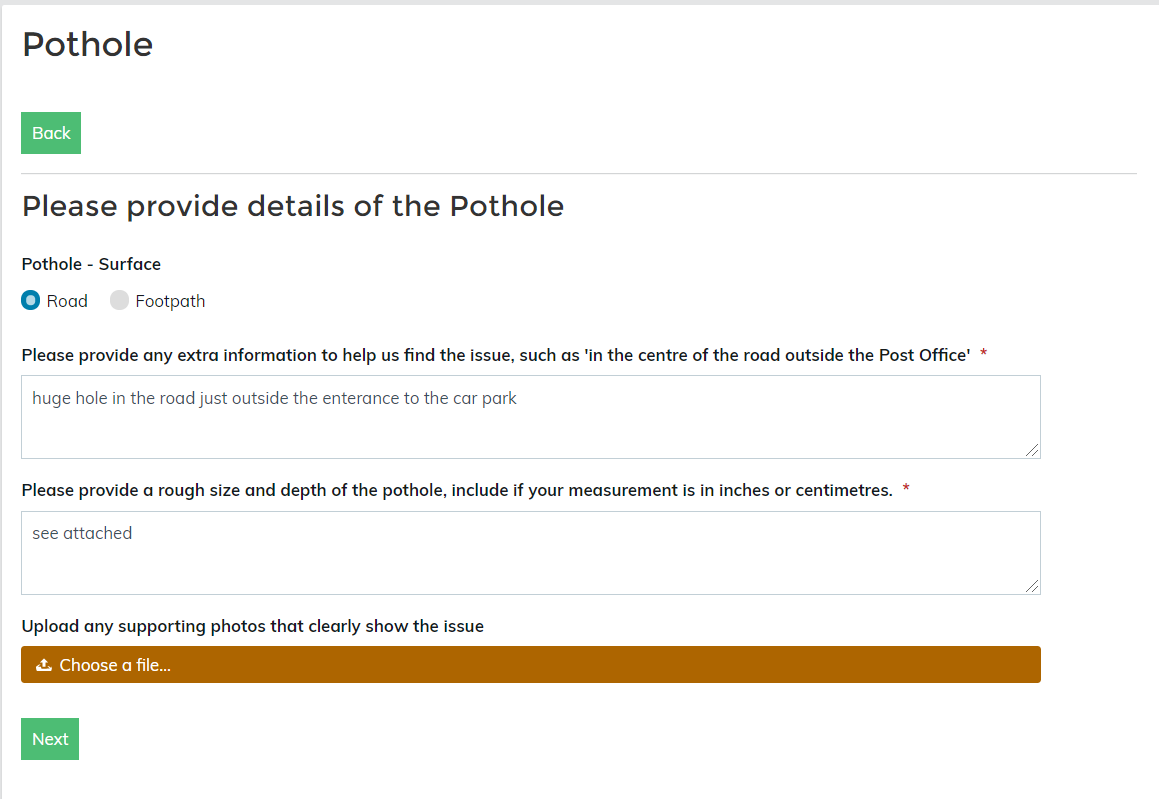This screenshot has width=1159, height=799.
Task: Click the upload icon in the file chooser
Action: coord(44,665)
